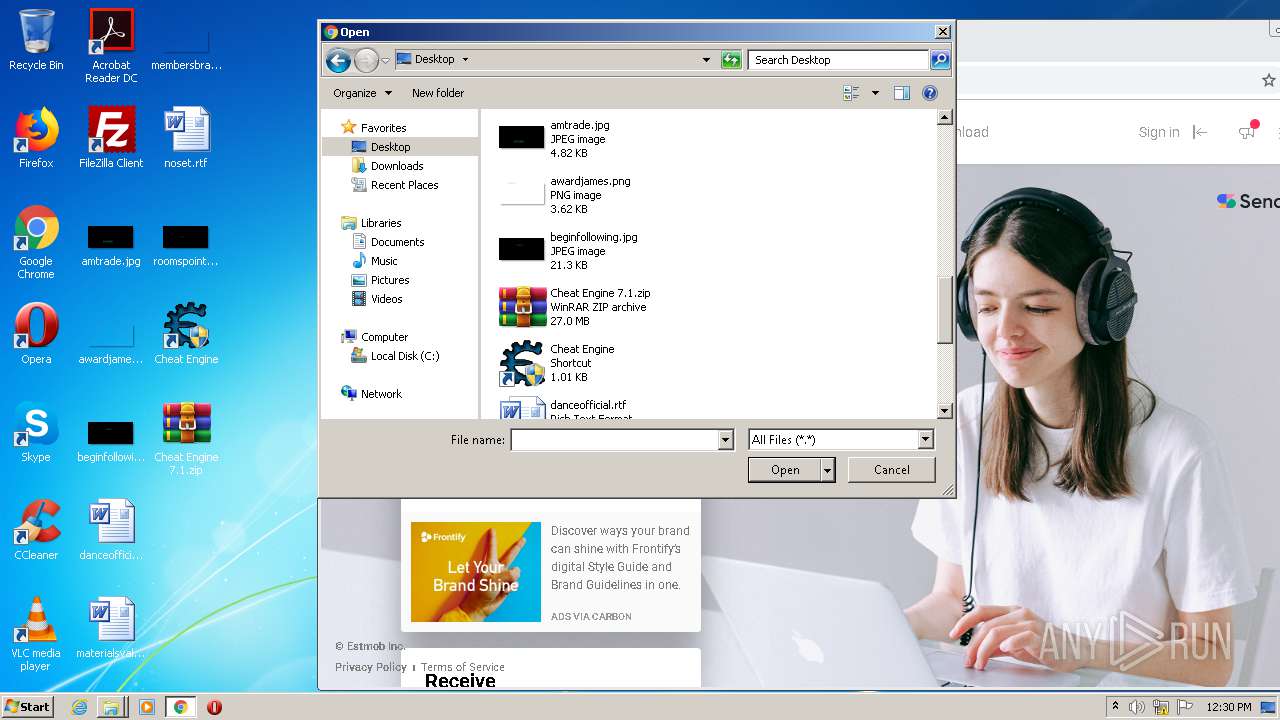Select Local Disk (C:)
Screen dimensions: 1280x720
click(404, 356)
